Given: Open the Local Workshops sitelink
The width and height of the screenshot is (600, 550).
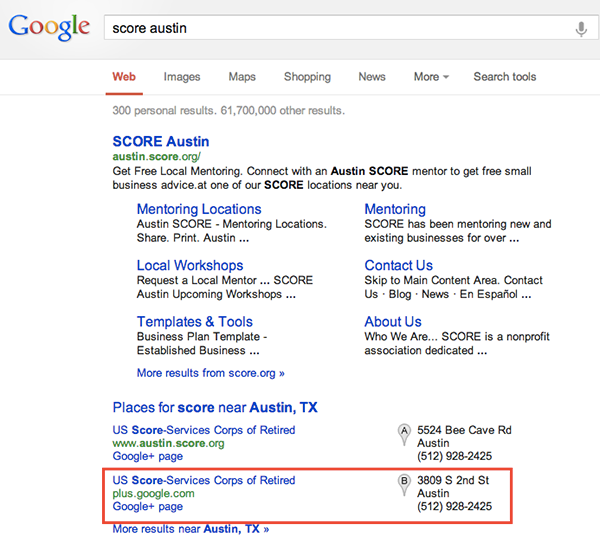Looking at the screenshot, I should click(190, 265).
